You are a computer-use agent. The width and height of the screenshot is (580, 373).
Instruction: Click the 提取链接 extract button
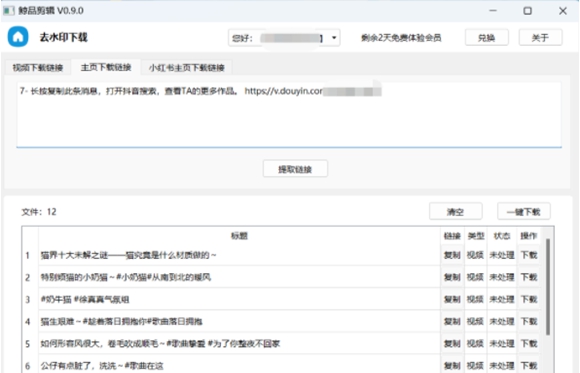point(295,169)
